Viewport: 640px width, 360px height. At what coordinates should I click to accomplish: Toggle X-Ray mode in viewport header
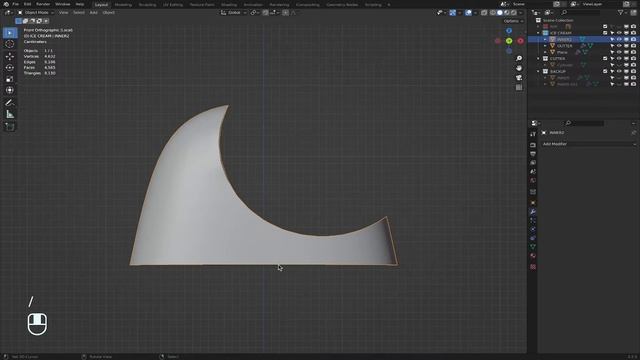coord(484,13)
